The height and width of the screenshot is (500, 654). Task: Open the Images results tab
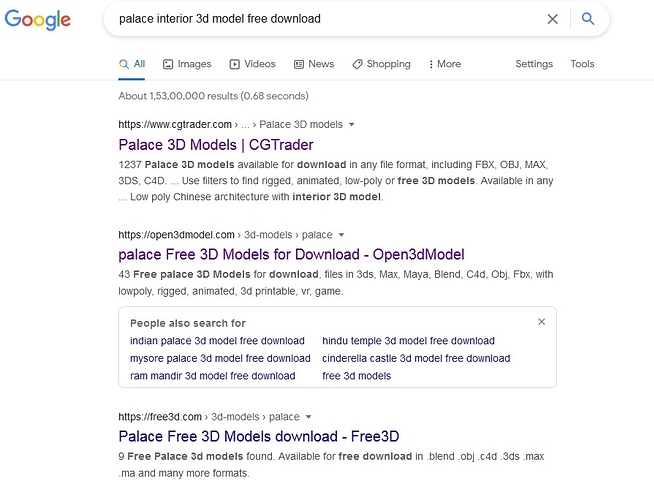tap(186, 64)
